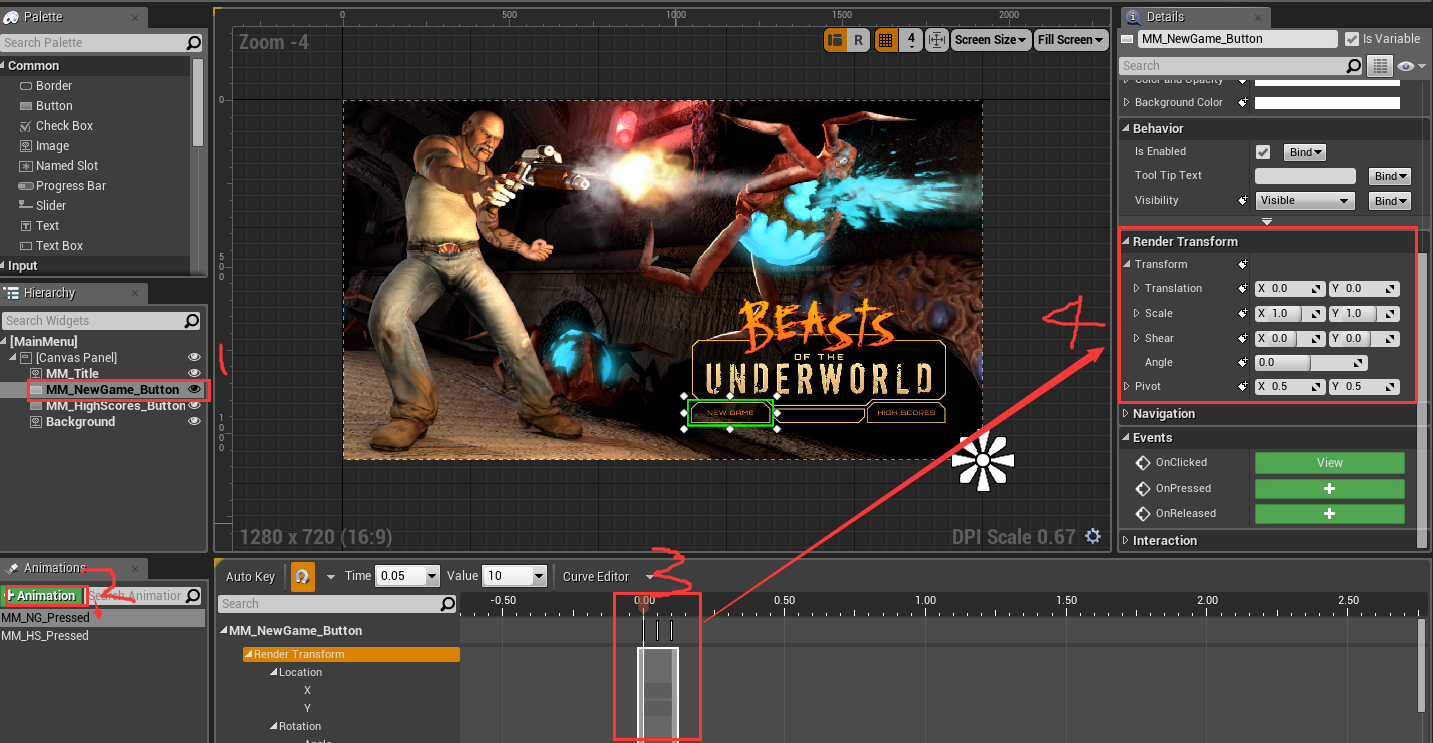Hide MM_NewGame_Button via eye icon

(x=195, y=390)
